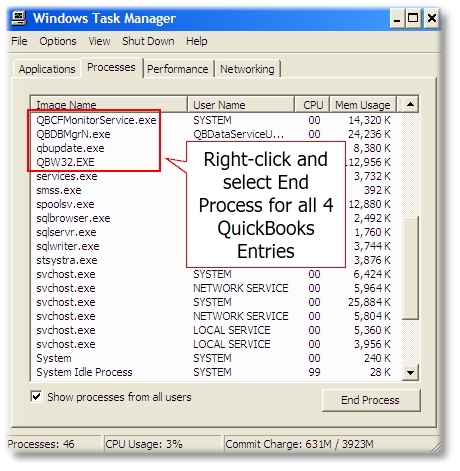
Task: Switch to the Performance tab
Action: click(178, 69)
